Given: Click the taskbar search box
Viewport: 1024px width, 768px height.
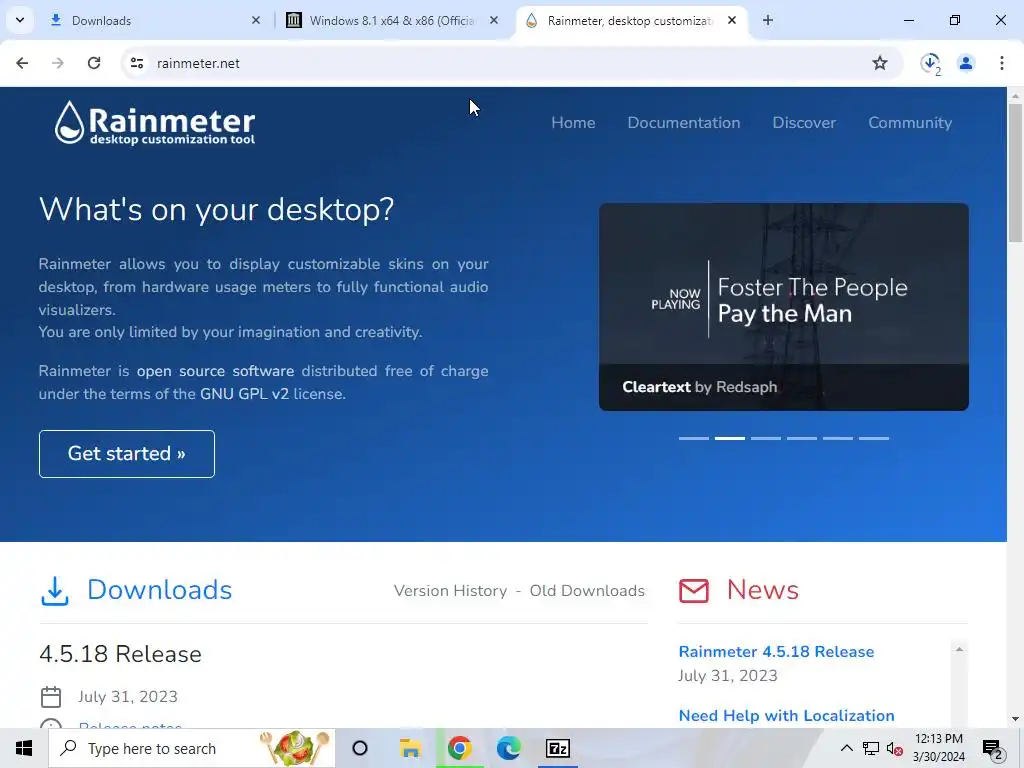Looking at the screenshot, I should (x=191, y=748).
